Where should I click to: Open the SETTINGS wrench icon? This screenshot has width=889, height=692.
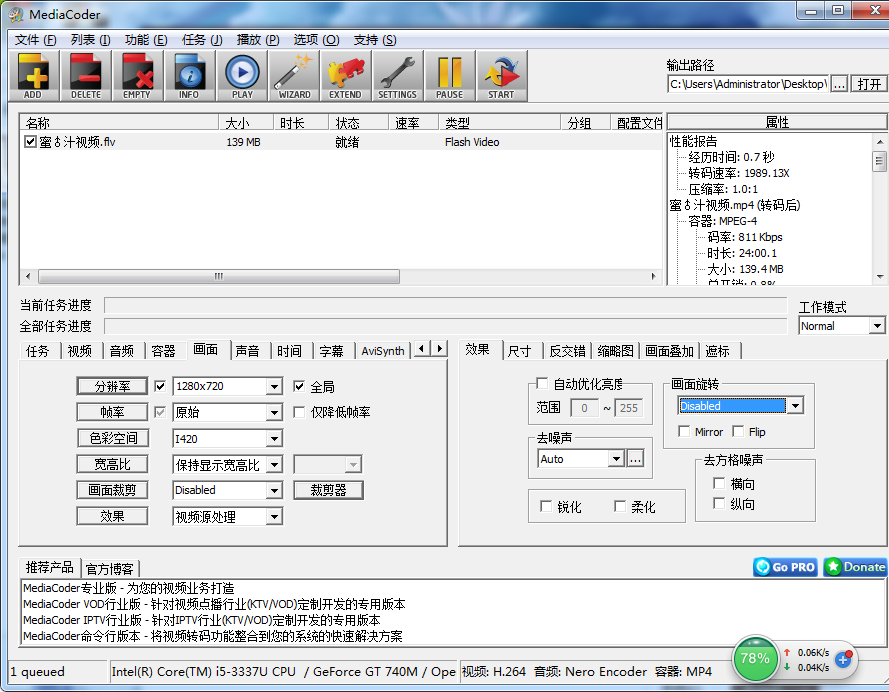(397, 77)
